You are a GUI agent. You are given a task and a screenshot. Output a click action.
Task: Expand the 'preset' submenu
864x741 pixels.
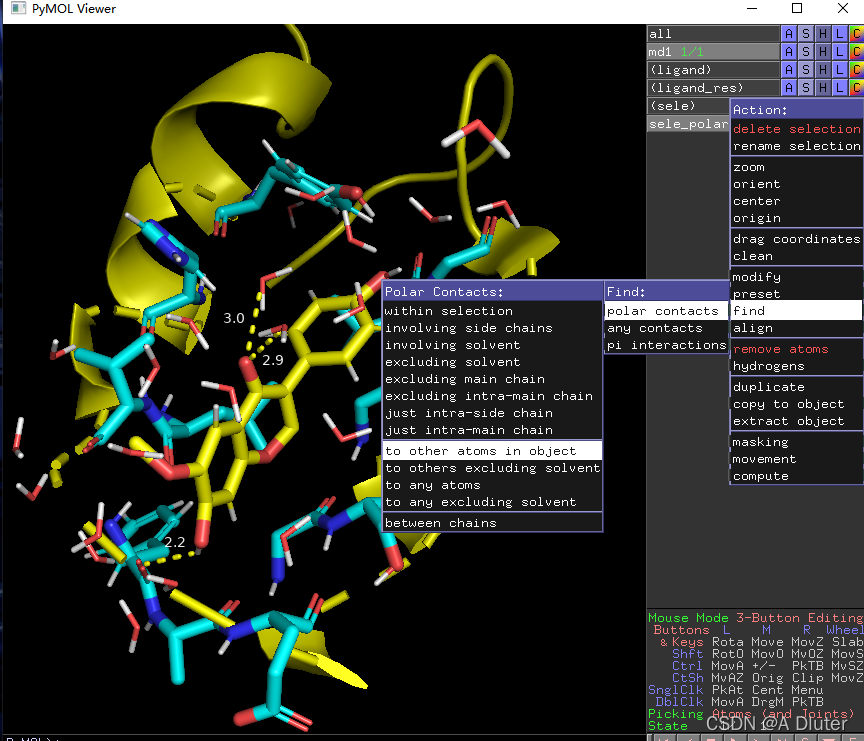[x=797, y=294]
